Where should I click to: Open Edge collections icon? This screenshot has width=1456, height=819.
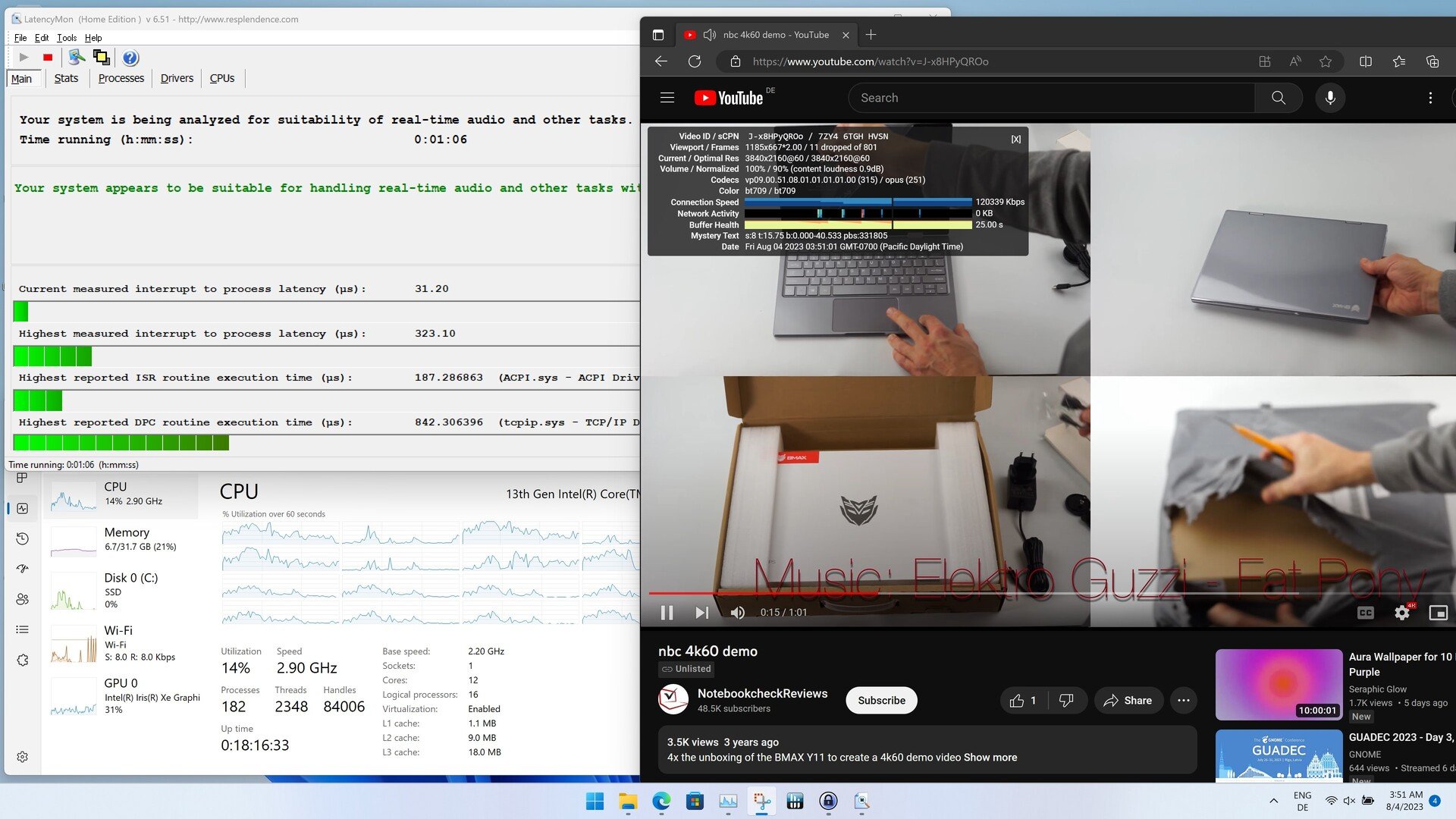1432,61
